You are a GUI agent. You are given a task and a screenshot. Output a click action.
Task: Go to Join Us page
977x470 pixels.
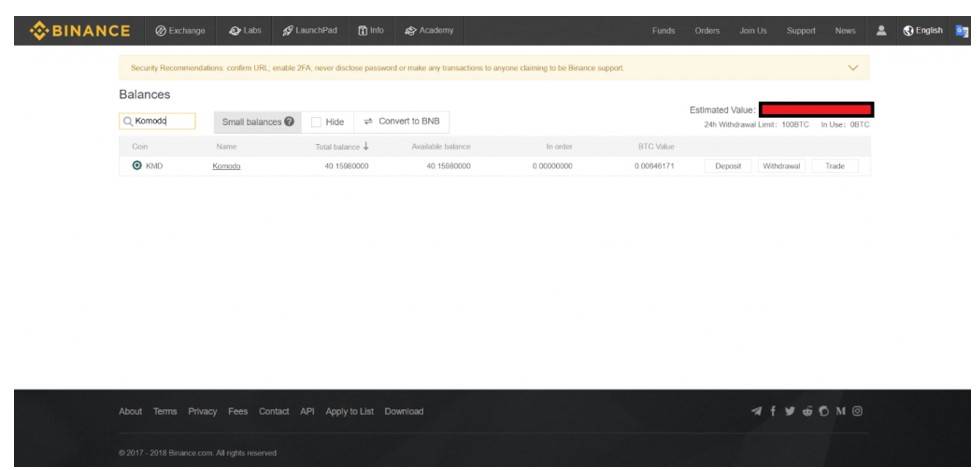(x=753, y=31)
